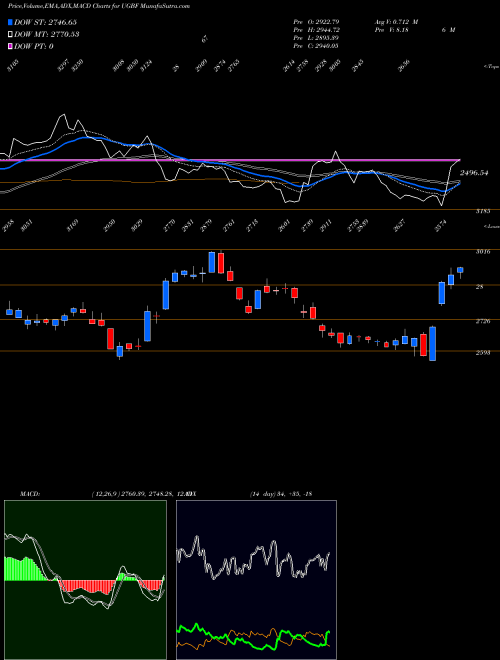The image size is (500, 660).
Task: Click the 3297 tops value label
Action: click(x=64, y=66)
